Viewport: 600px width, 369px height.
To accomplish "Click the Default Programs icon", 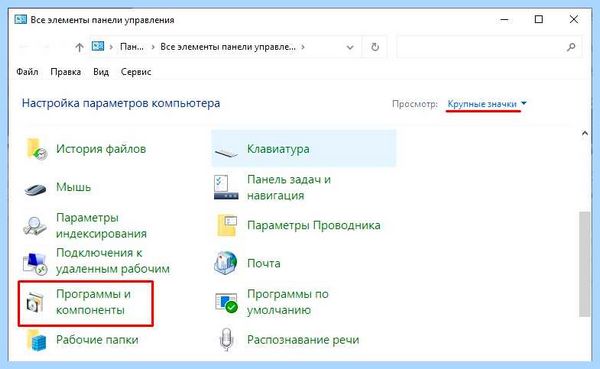I will tap(226, 302).
